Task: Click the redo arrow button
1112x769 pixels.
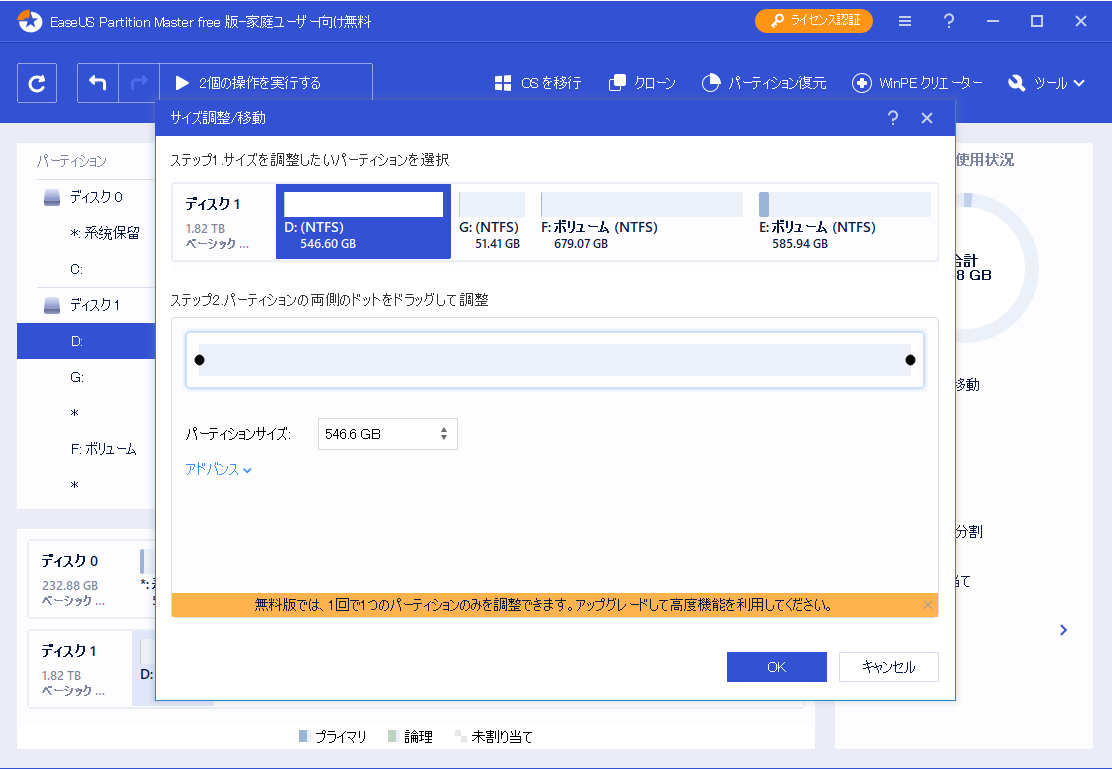Action: [139, 83]
